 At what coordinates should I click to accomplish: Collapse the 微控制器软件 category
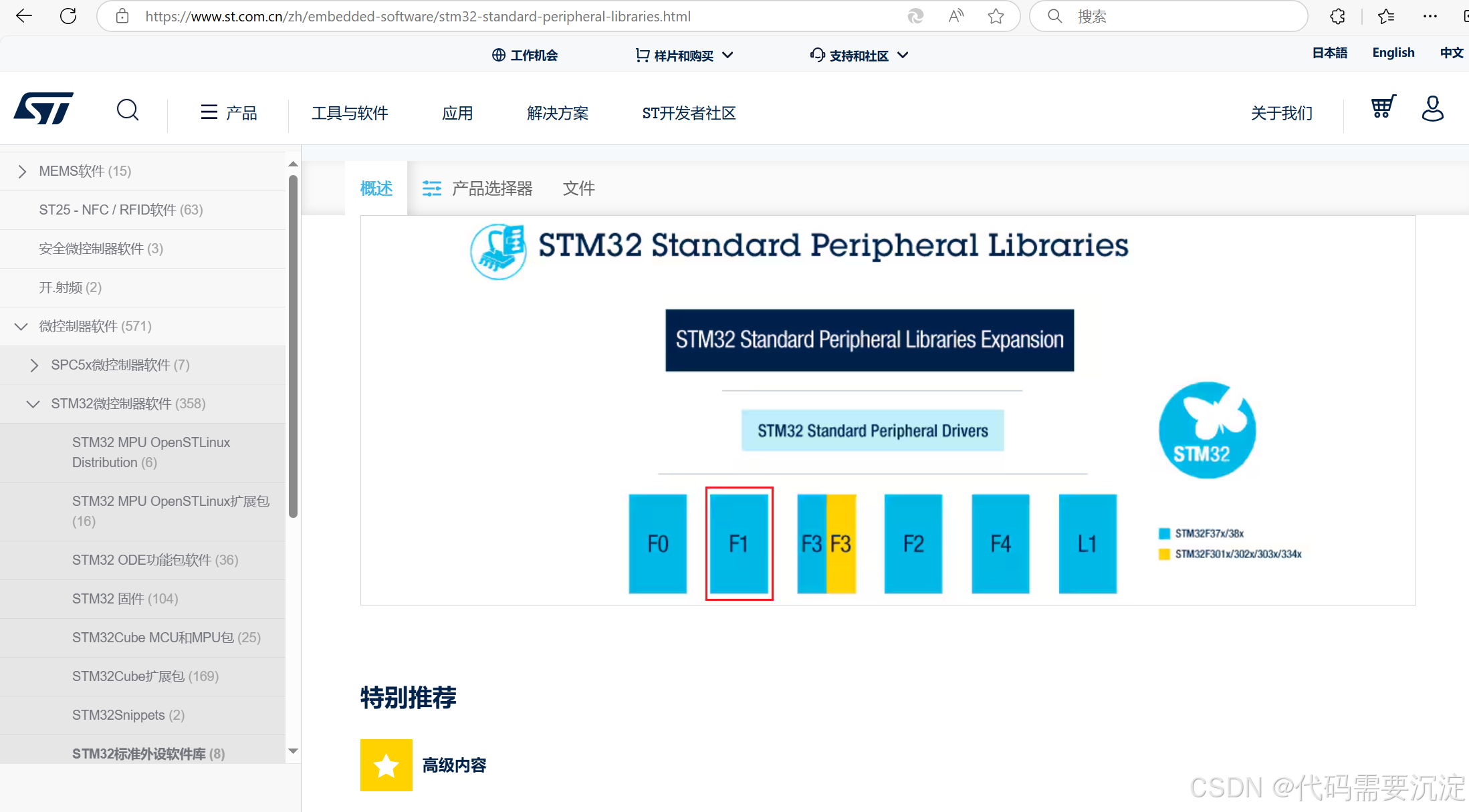coord(21,326)
